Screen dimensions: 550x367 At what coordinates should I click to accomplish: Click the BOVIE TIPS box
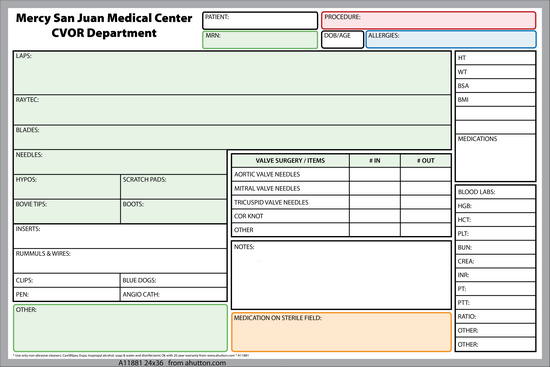click(x=67, y=211)
